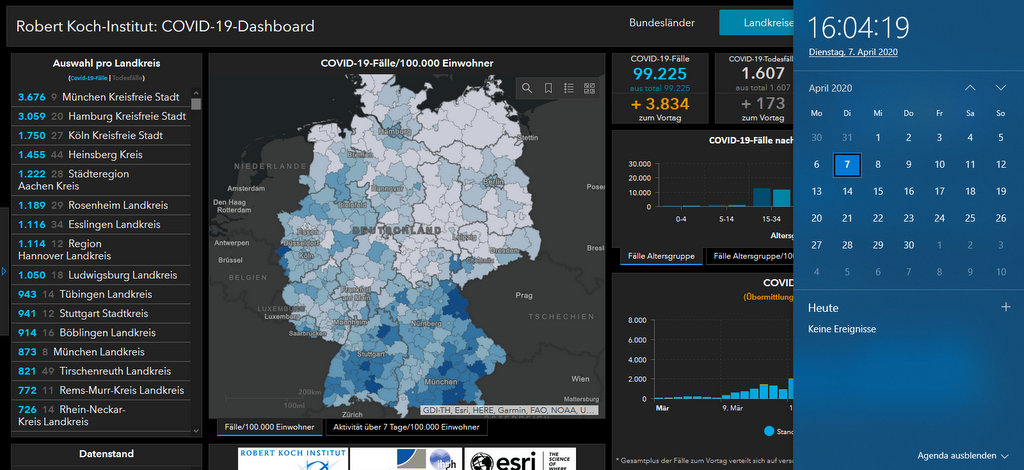Select Esslingen Landkreis entry
The image size is (1024, 470).
pyautogui.click(x=101, y=225)
